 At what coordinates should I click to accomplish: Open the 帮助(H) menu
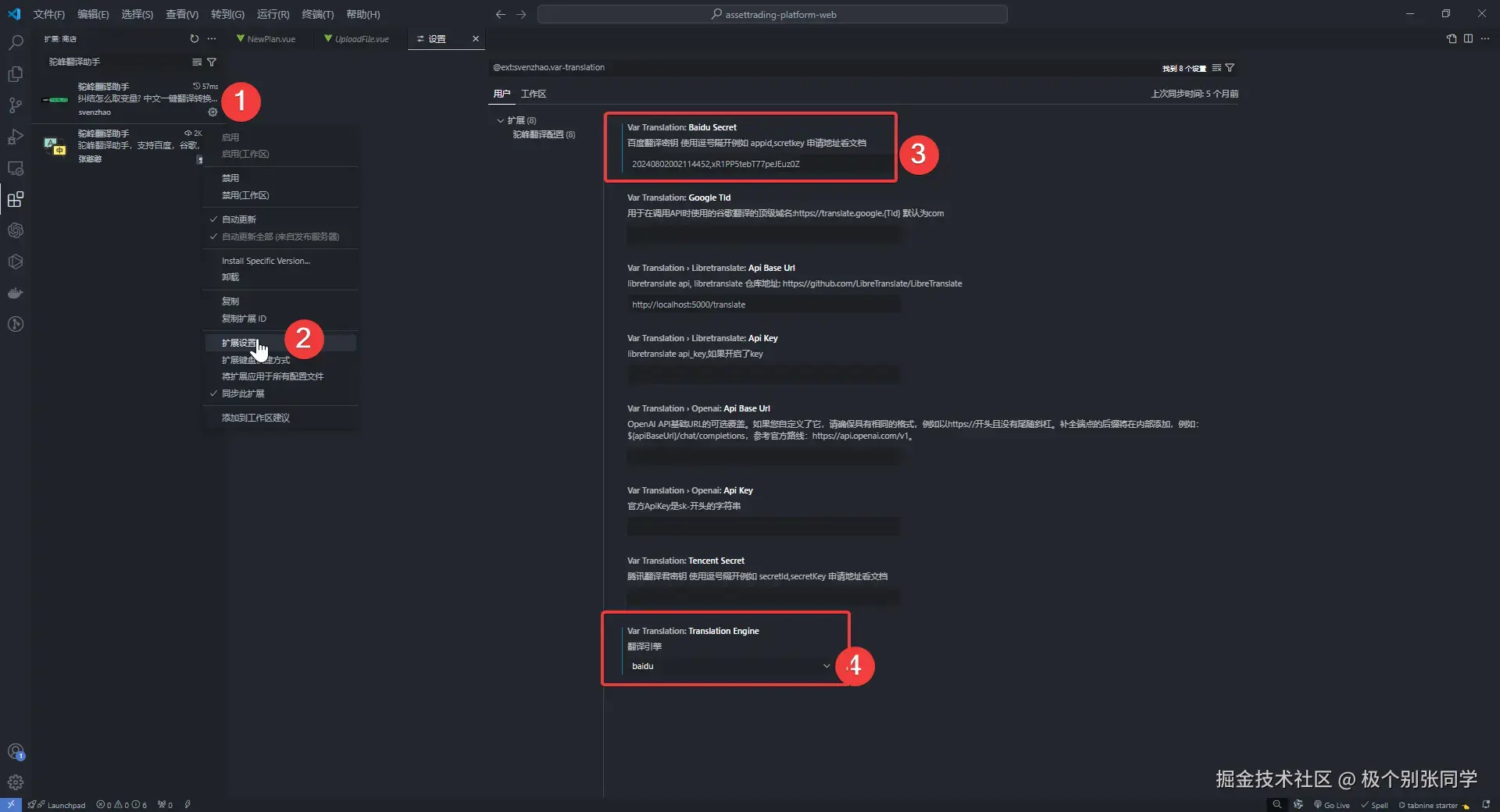pos(362,14)
